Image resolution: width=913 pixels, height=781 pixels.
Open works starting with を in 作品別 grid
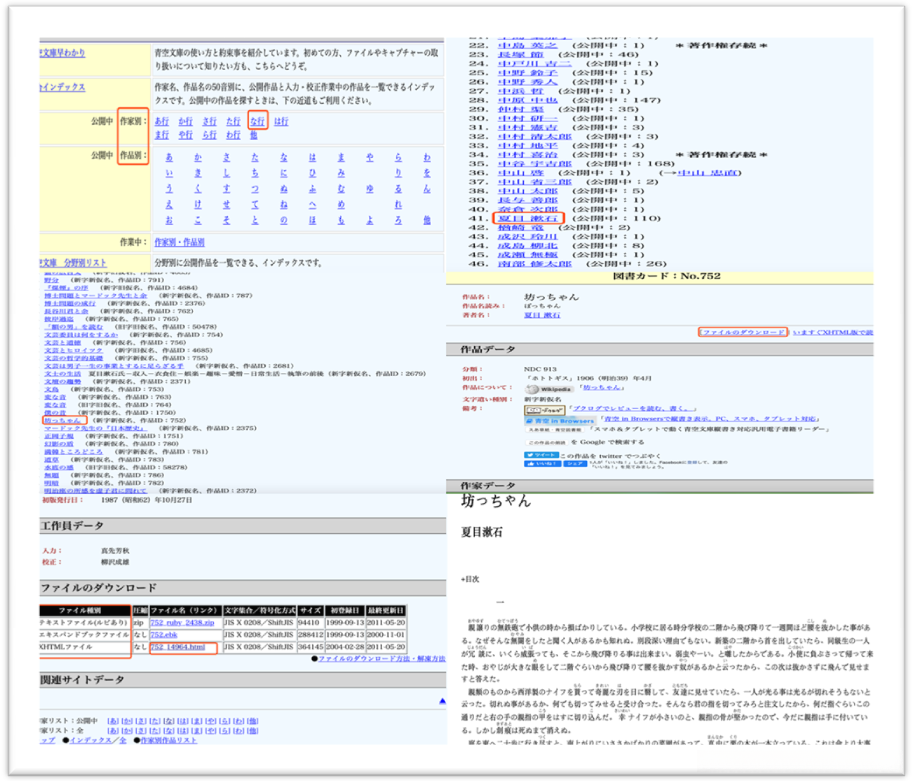[427, 173]
